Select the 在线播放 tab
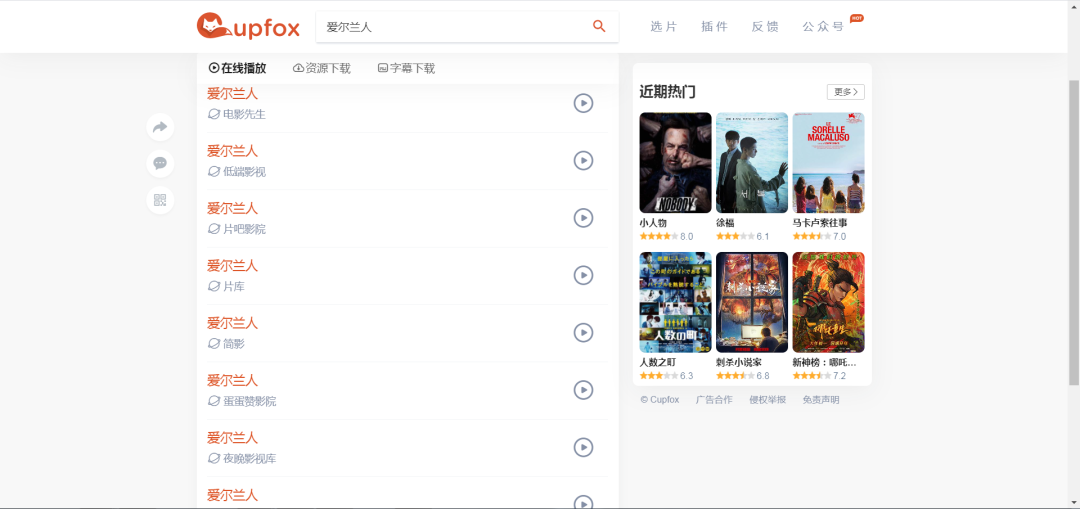Image resolution: width=1080 pixels, height=509 pixels. (x=238, y=68)
